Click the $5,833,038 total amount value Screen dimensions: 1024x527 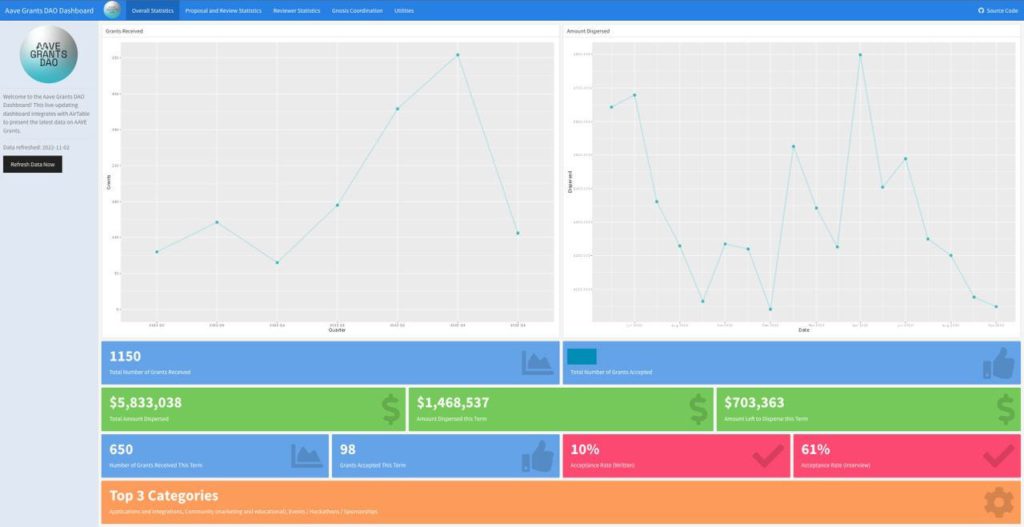[x=146, y=403]
